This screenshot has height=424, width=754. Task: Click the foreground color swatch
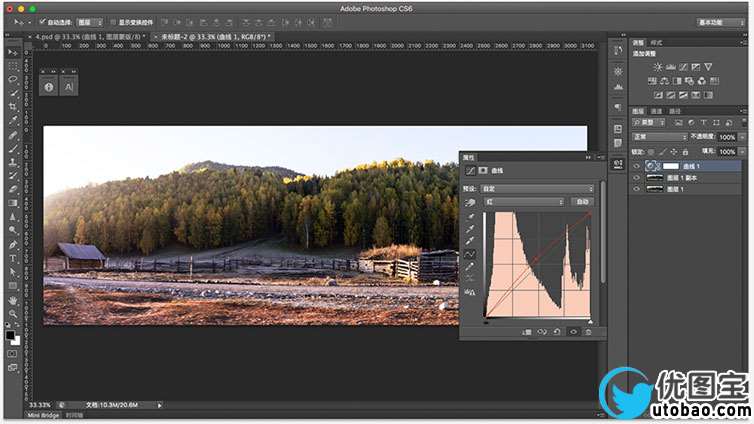10,335
